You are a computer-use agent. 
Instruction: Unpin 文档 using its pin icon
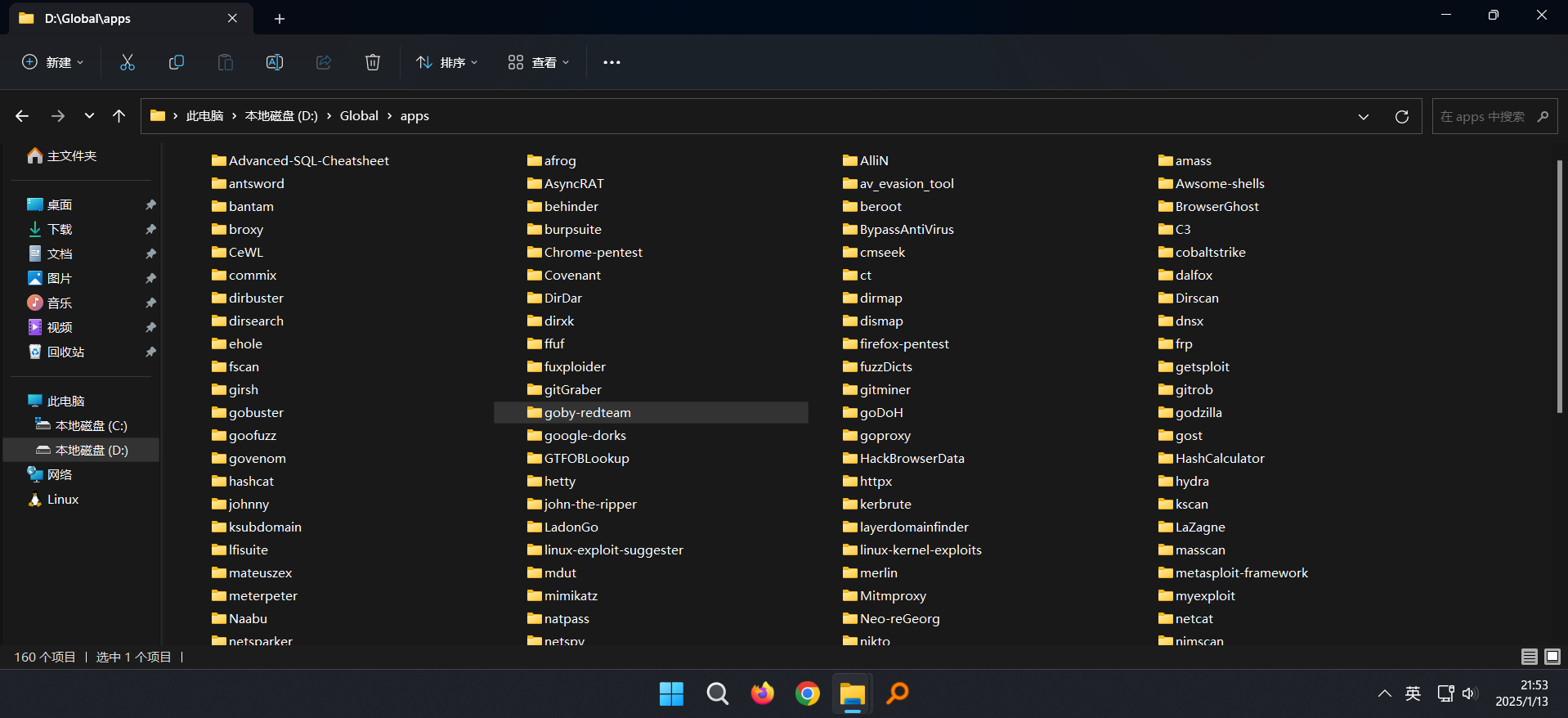pos(150,254)
